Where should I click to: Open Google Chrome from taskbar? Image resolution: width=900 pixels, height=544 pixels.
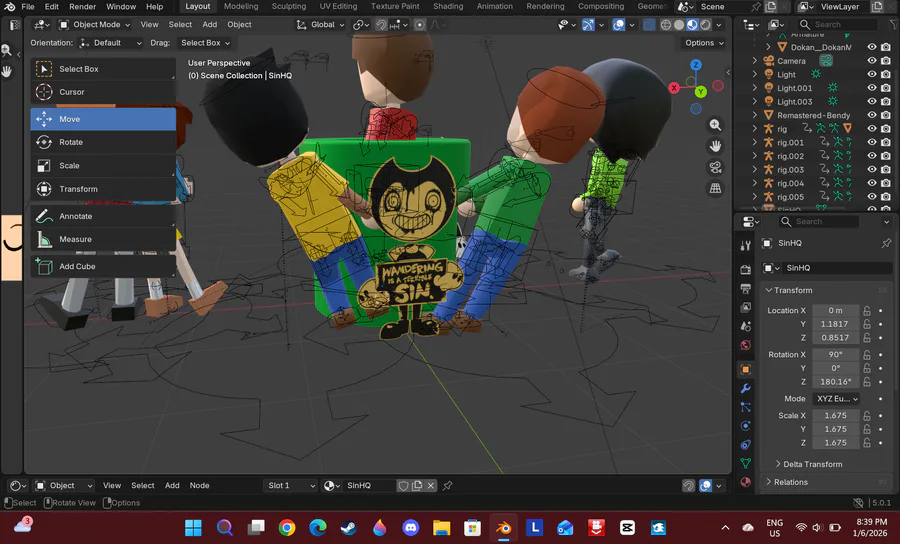click(287, 527)
